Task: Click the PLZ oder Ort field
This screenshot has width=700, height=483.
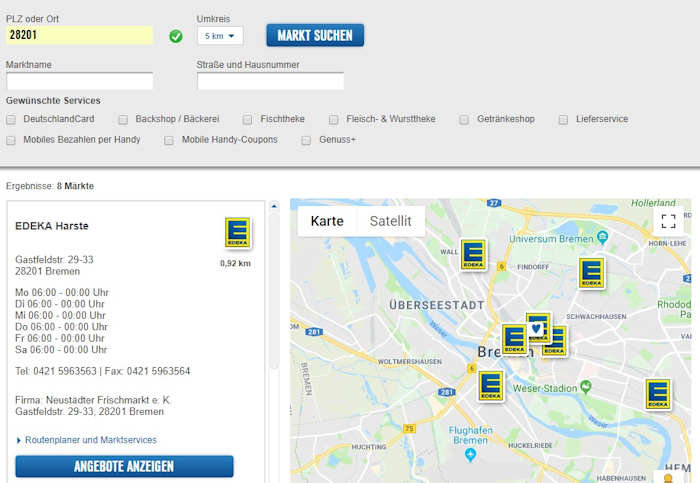Action: pos(79,35)
